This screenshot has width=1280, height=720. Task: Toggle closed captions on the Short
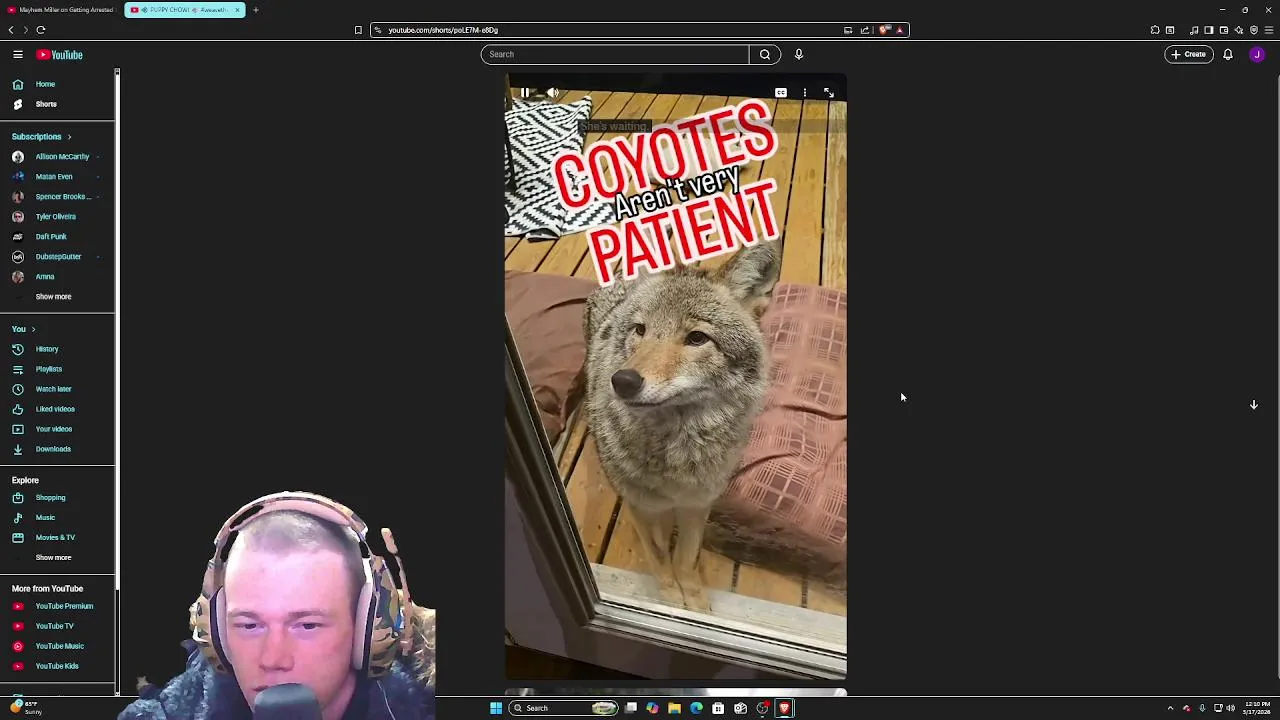coord(781,93)
